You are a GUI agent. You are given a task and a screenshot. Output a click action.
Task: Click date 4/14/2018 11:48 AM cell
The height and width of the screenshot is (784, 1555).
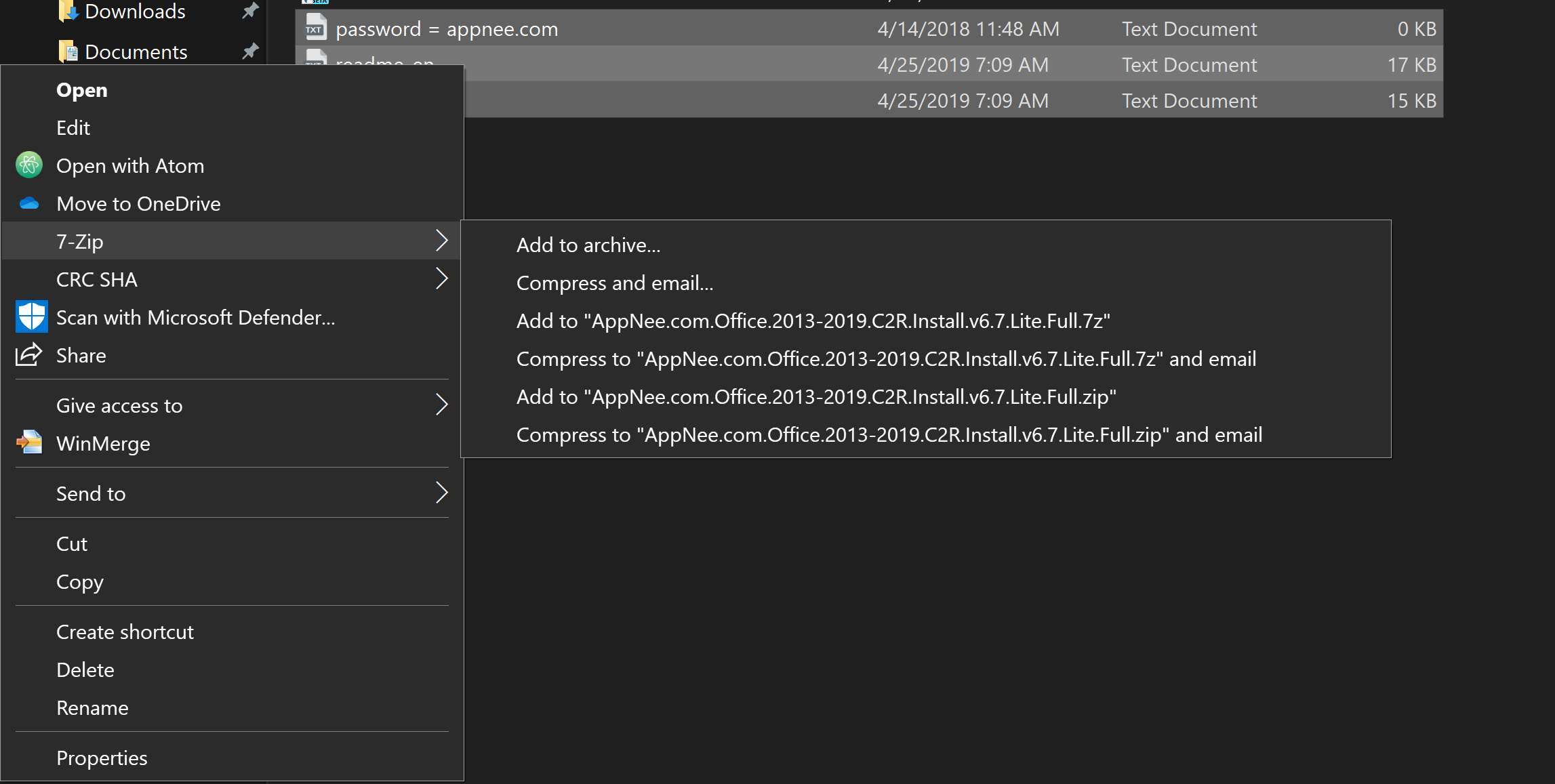pos(968,29)
